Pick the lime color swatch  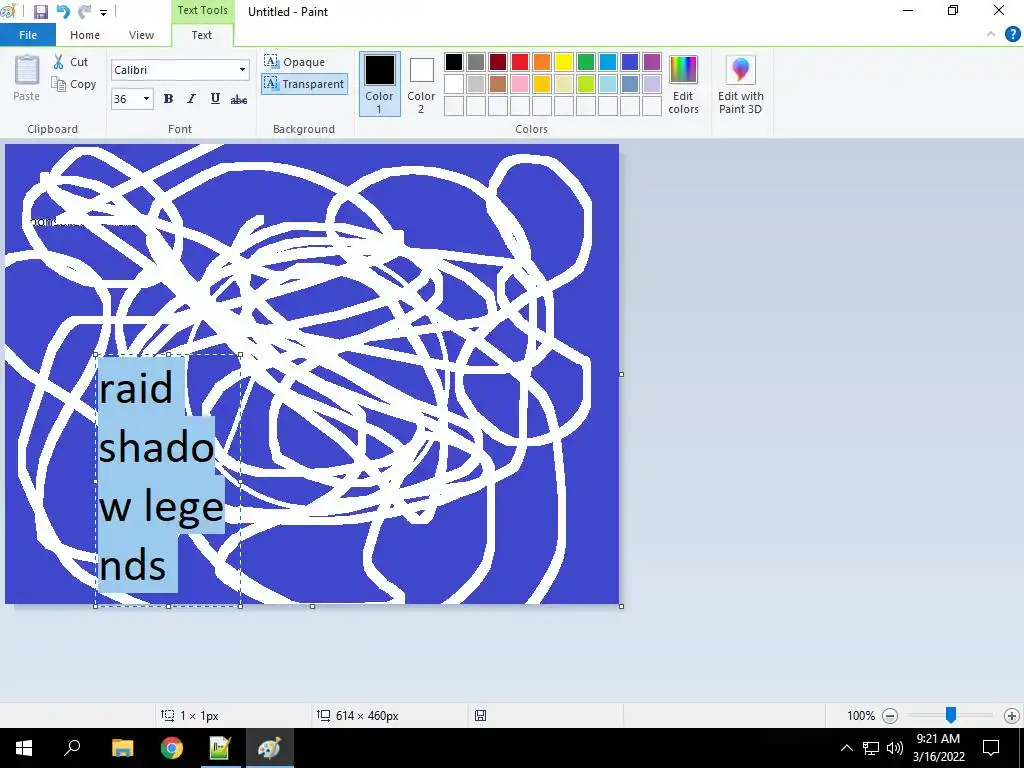(586, 84)
